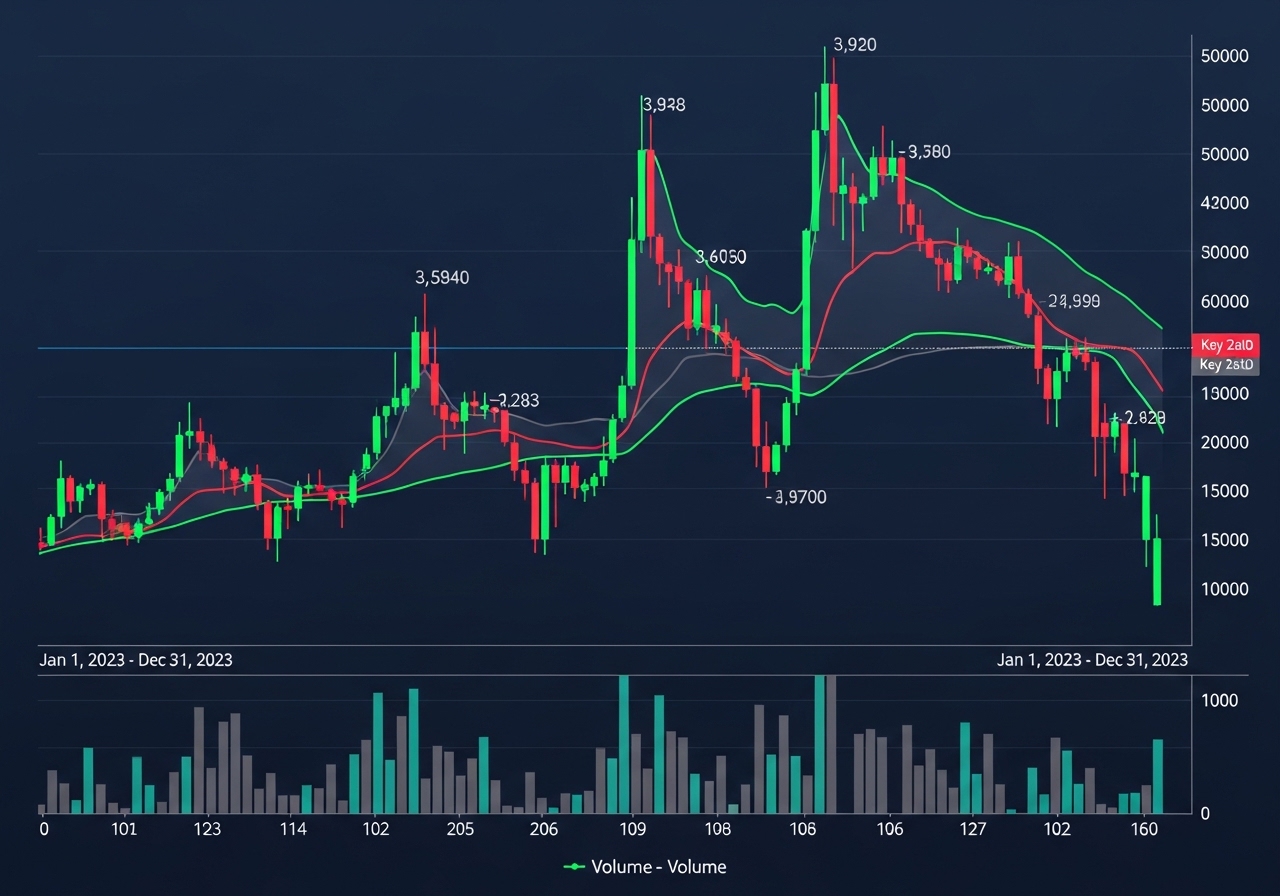
Task: Click the 3,6050 price annotation
Action: coord(720,257)
